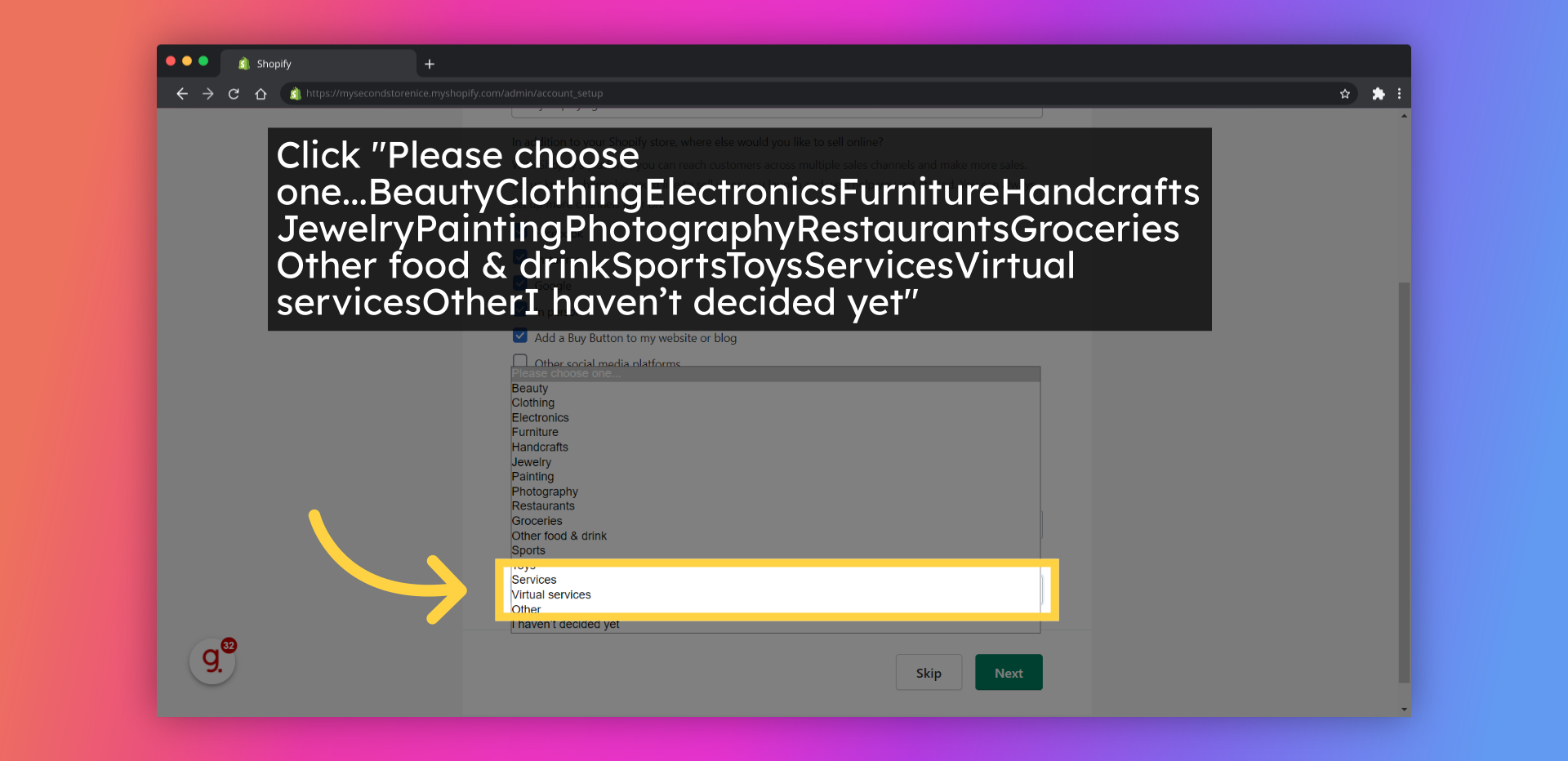Open the browser home page icon
This screenshot has height=761, width=1568.
[261, 94]
